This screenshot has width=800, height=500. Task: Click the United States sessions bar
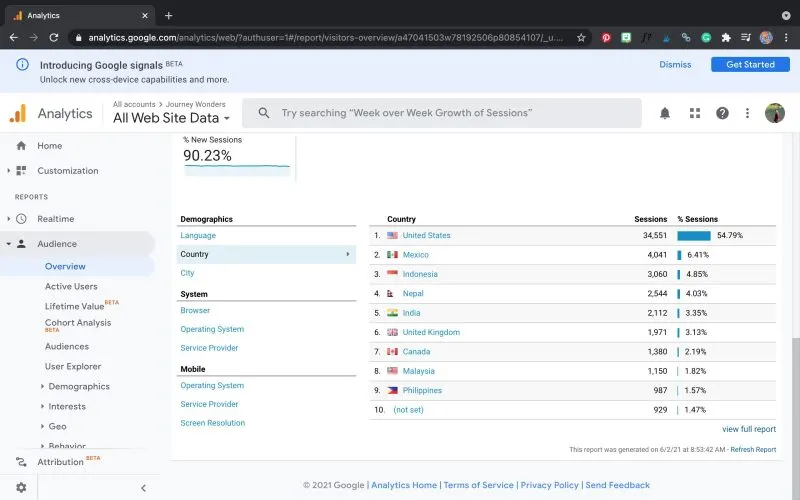pos(693,236)
